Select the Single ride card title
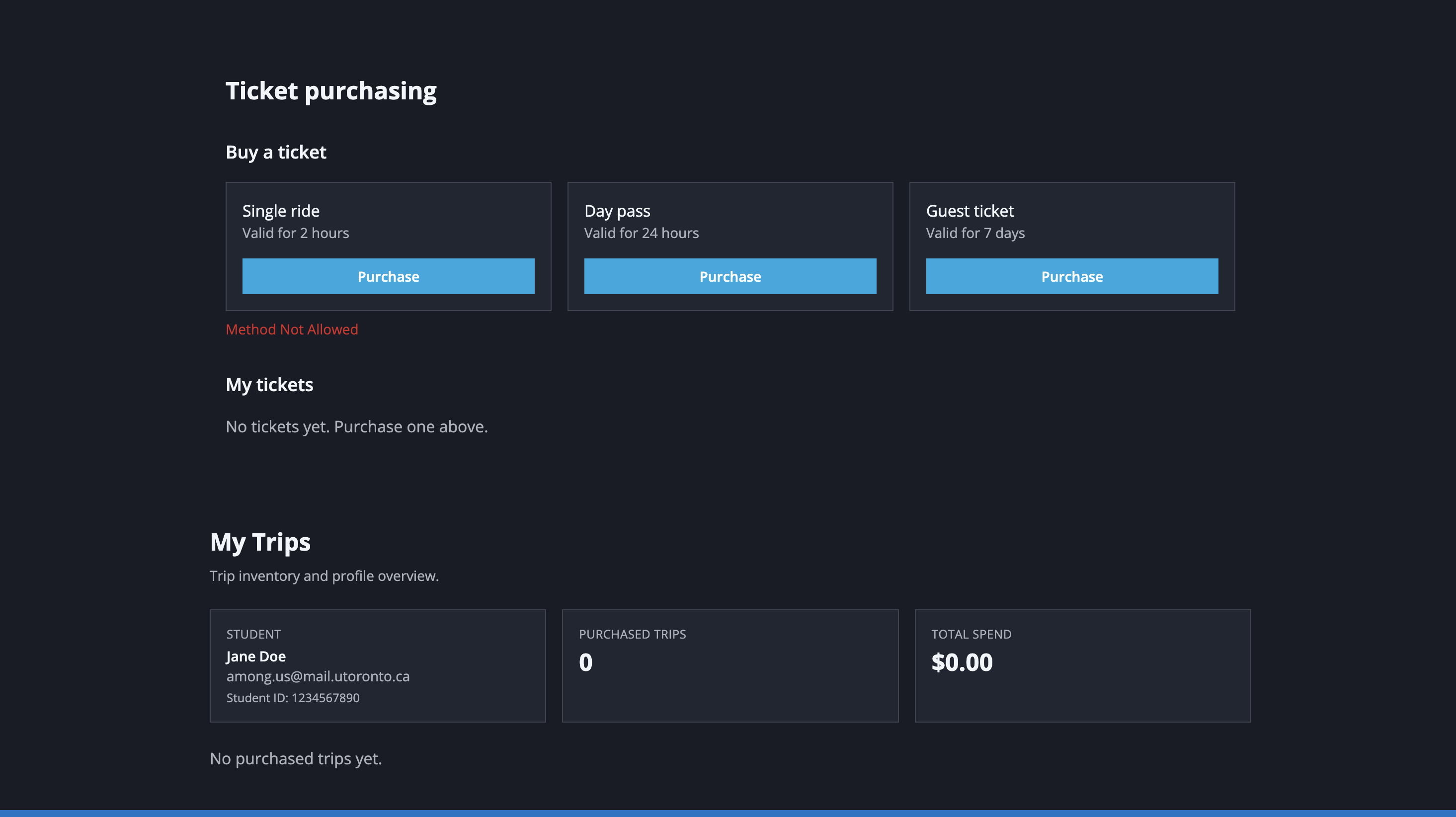The height and width of the screenshot is (817, 1456). (x=281, y=211)
